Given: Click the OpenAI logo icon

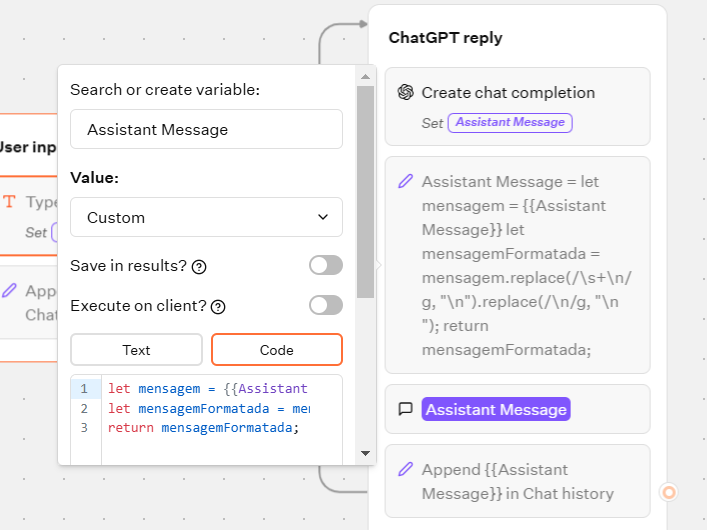Looking at the screenshot, I should point(405,92).
